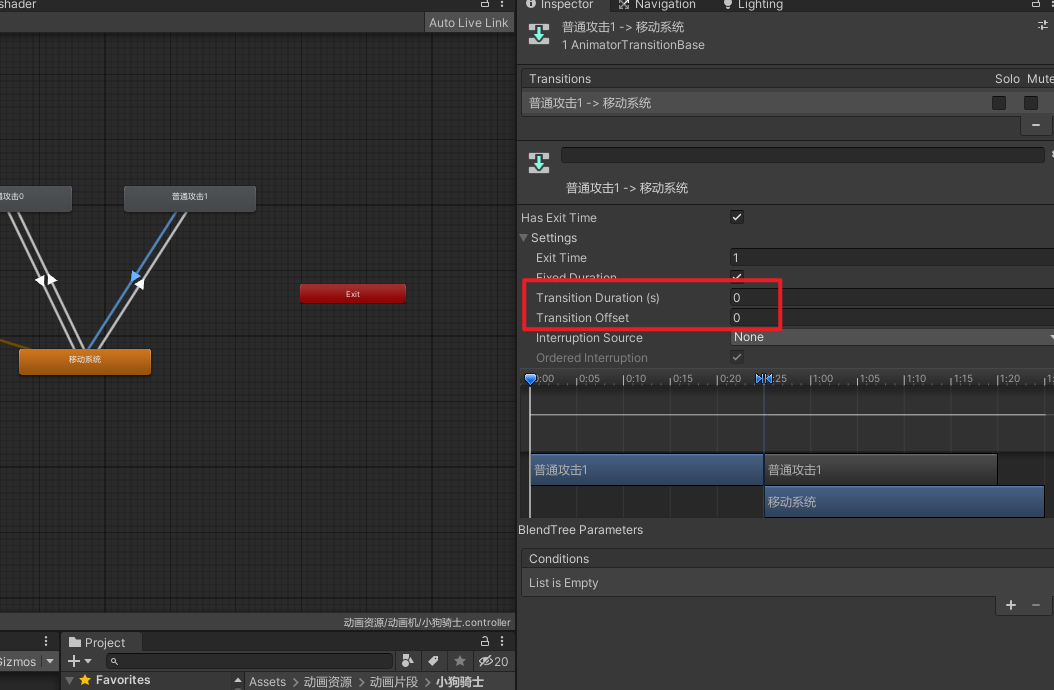Open Search by Label filter icon
This screenshot has height=690, width=1054.
(434, 661)
